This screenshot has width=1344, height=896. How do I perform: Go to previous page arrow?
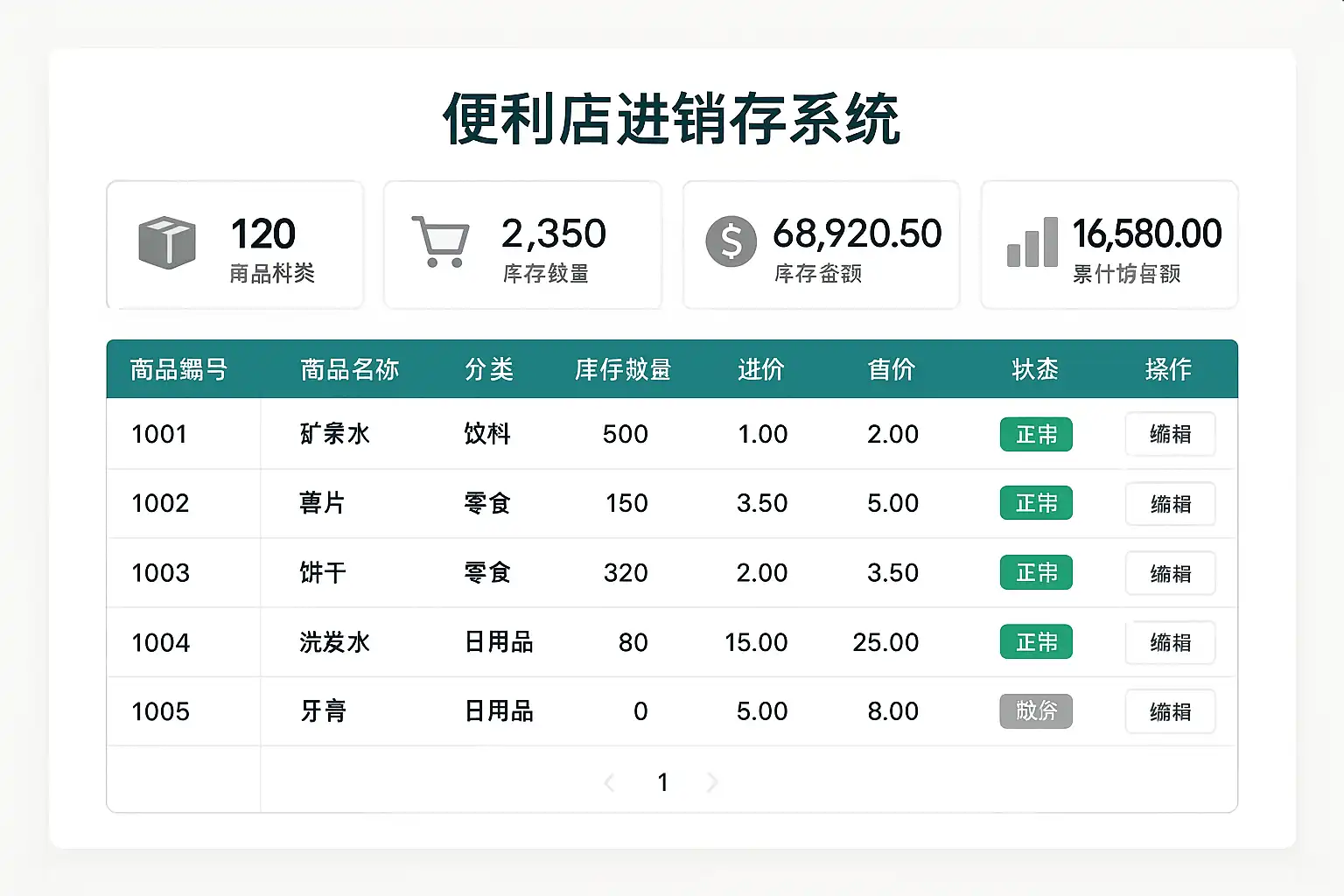610,782
